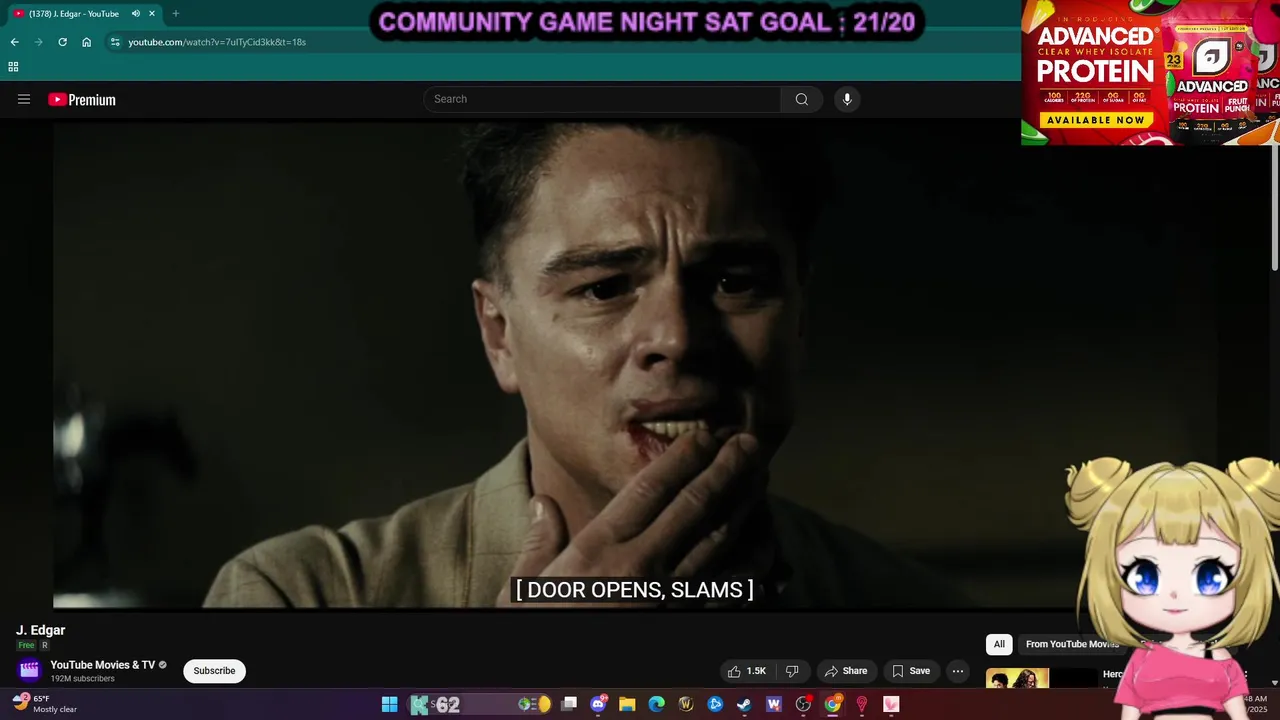
Task: Open the Battle.net taskbar icon
Action: 715,705
